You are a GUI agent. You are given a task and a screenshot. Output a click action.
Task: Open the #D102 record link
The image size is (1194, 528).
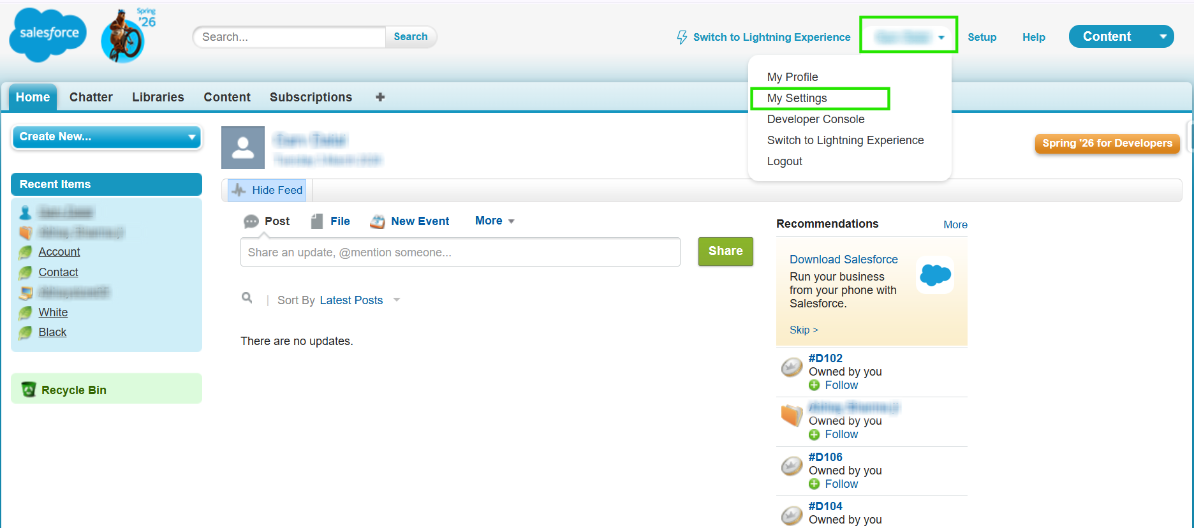click(x=825, y=358)
